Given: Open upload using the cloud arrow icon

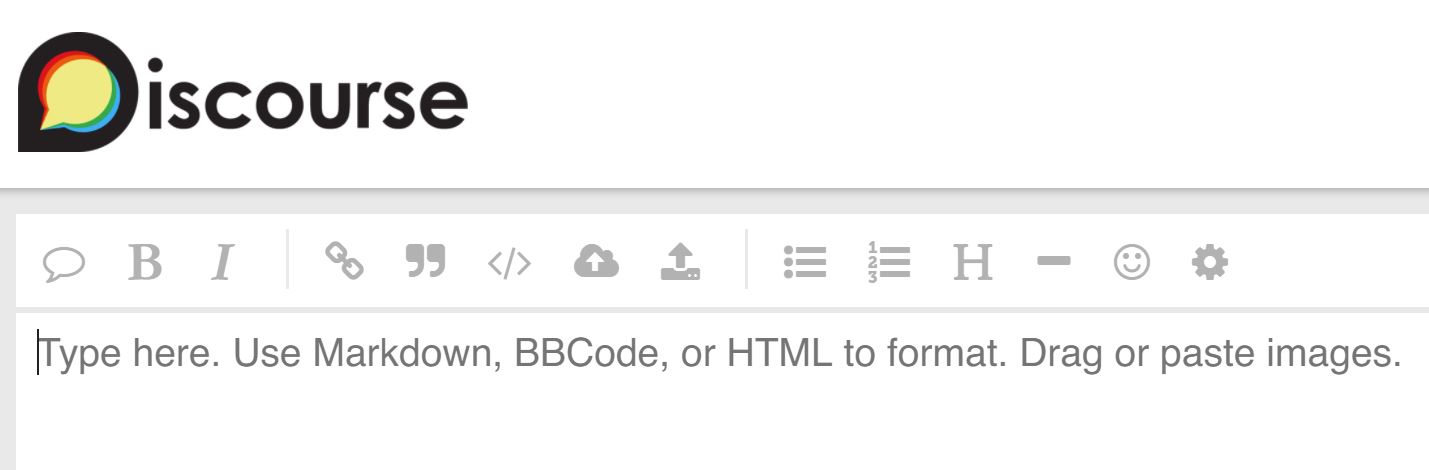Looking at the screenshot, I should tap(596, 262).
